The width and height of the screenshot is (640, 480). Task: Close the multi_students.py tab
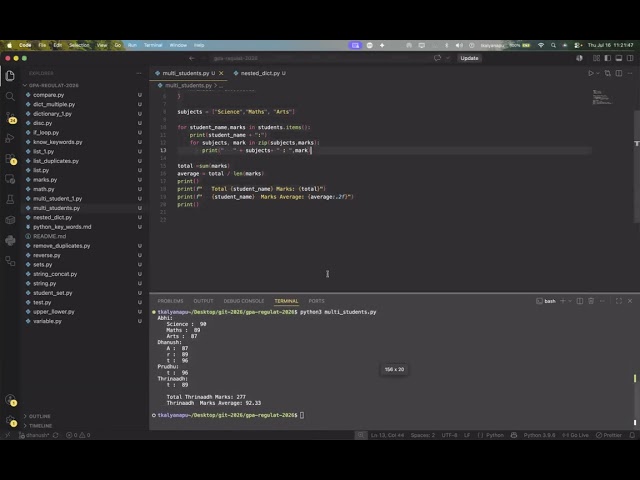click(x=221, y=73)
